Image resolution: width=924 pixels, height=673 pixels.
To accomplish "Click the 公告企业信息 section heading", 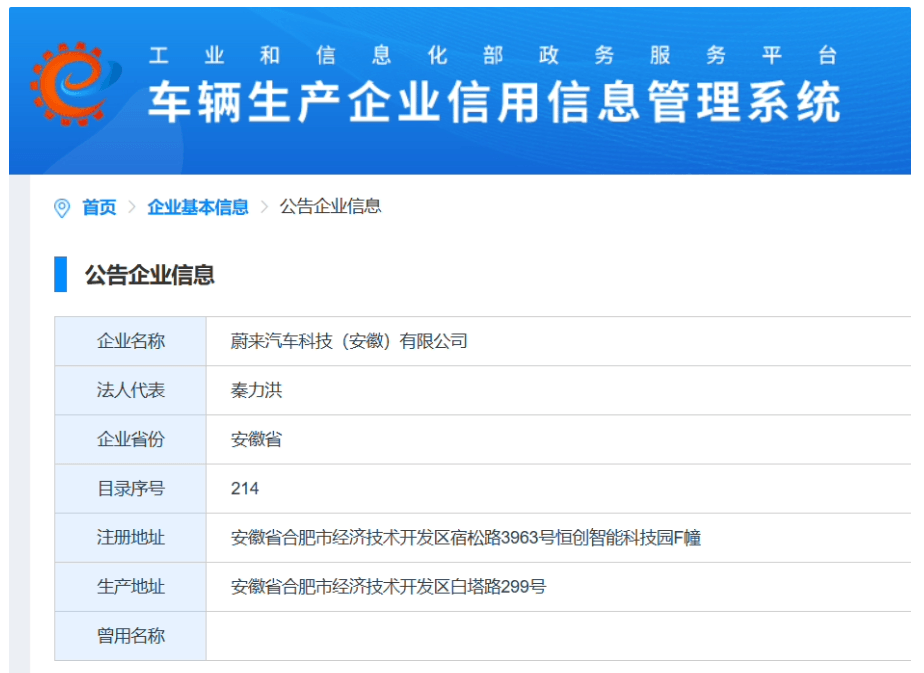I will pyautogui.click(x=150, y=275).
